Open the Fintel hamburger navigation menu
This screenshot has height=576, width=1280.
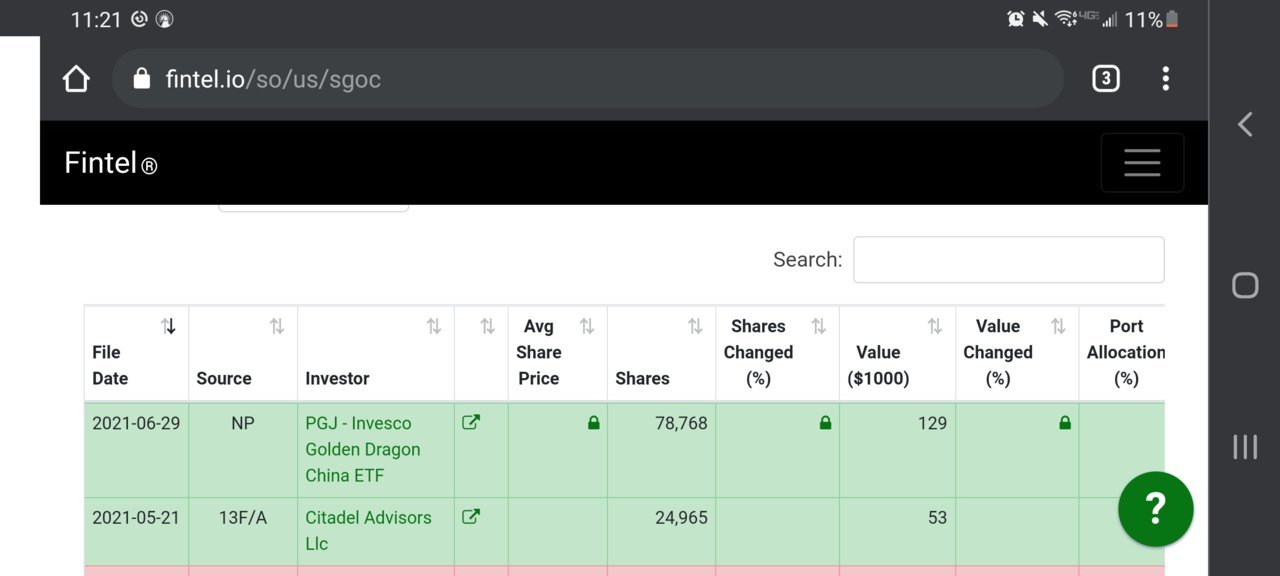1142,163
